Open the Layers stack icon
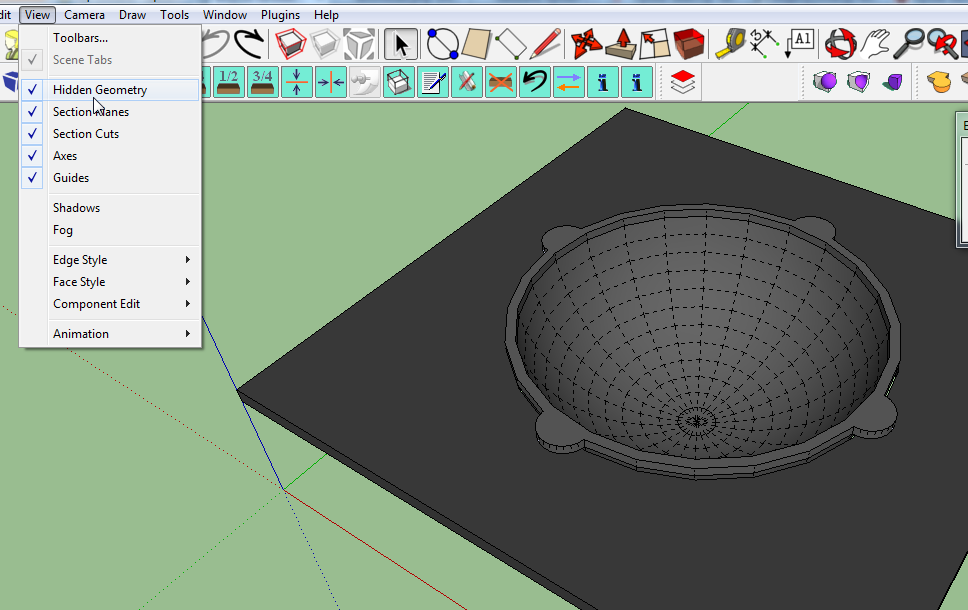 (683, 82)
